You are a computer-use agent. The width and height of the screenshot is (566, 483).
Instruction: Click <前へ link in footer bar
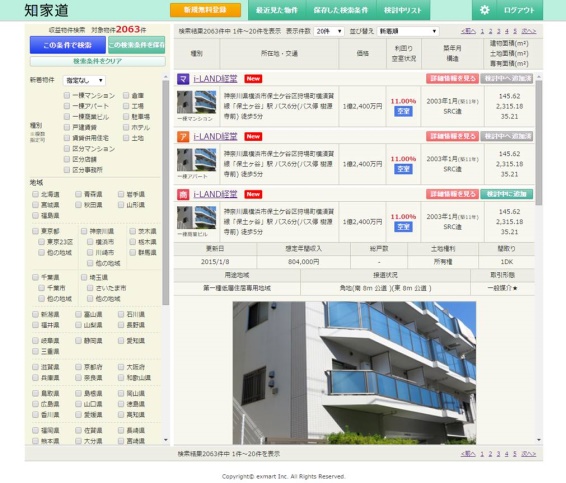tap(468, 454)
